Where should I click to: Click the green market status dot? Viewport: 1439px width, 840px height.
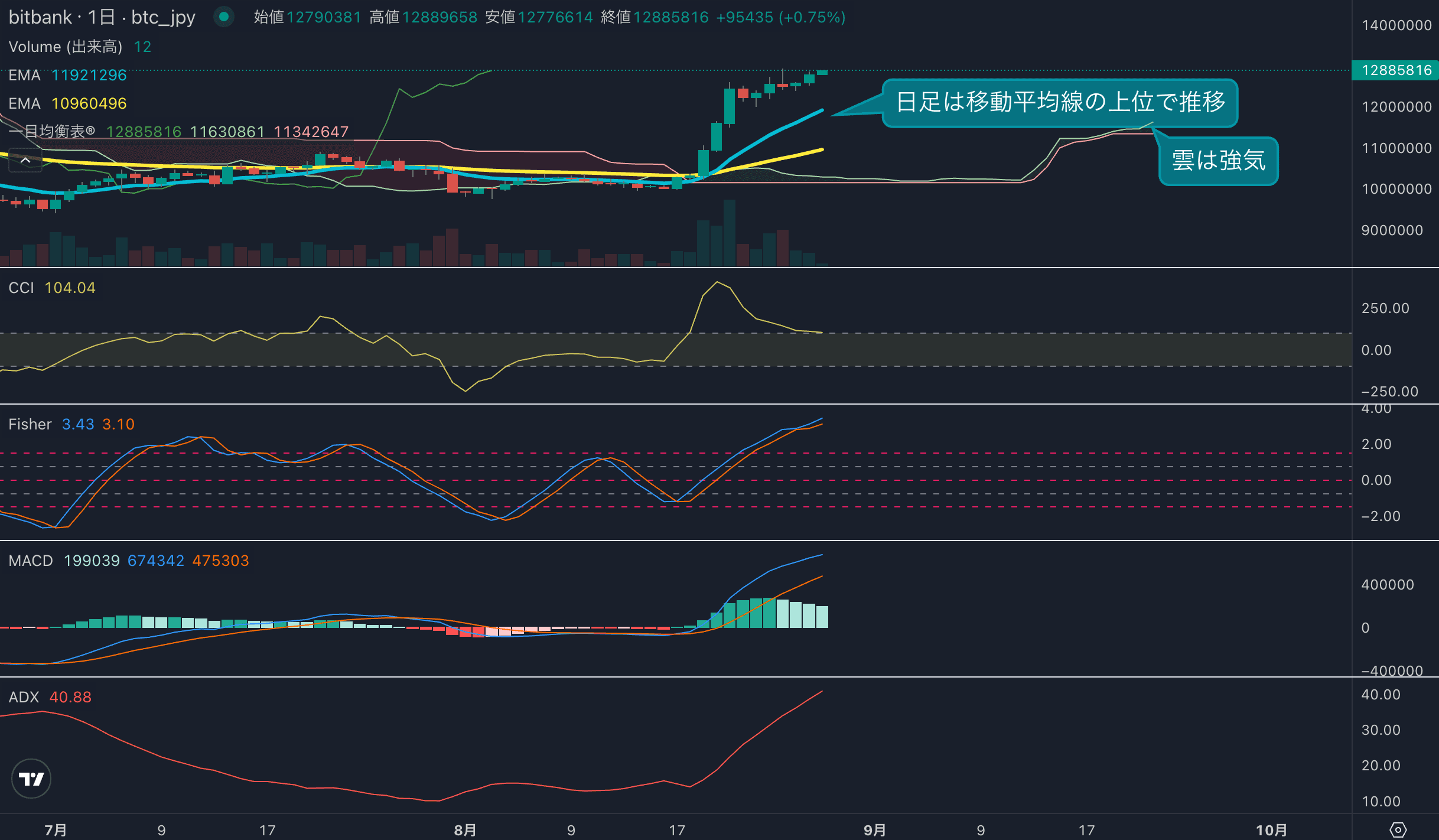pos(224,17)
